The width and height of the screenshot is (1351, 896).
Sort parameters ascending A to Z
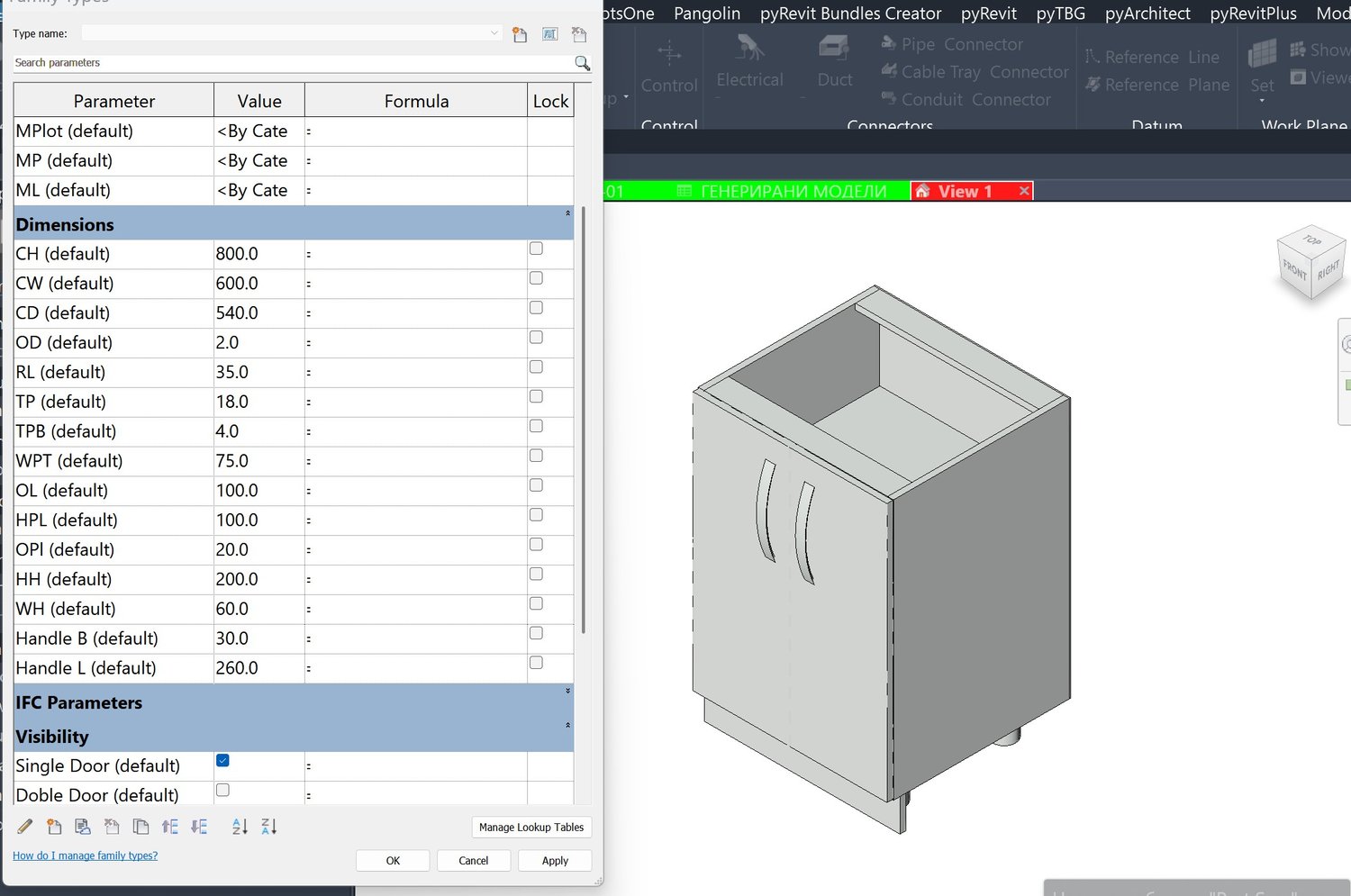240,826
